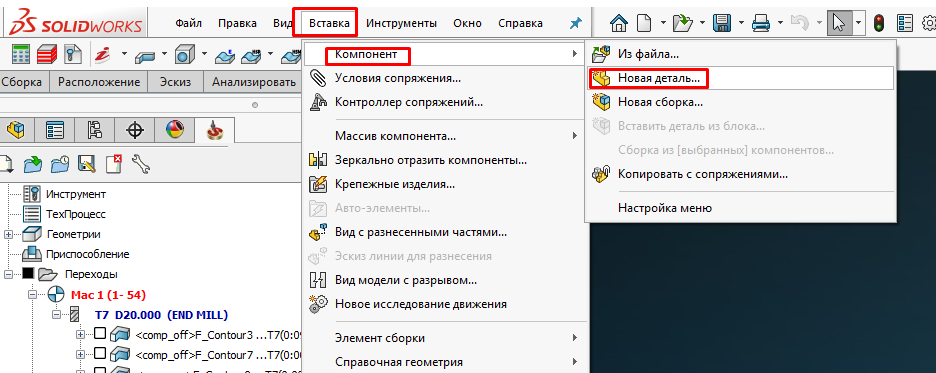Open the PropertyManager tab icon

pos(56,129)
